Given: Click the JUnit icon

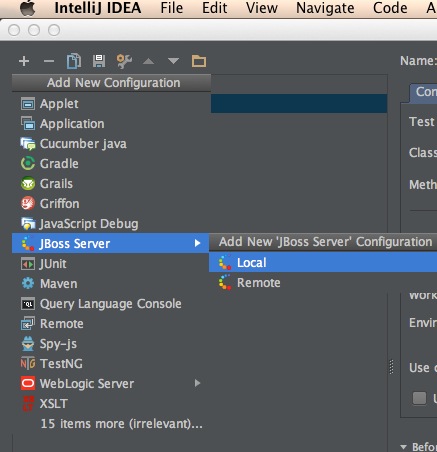Looking at the screenshot, I should pyautogui.click(x=28, y=264).
